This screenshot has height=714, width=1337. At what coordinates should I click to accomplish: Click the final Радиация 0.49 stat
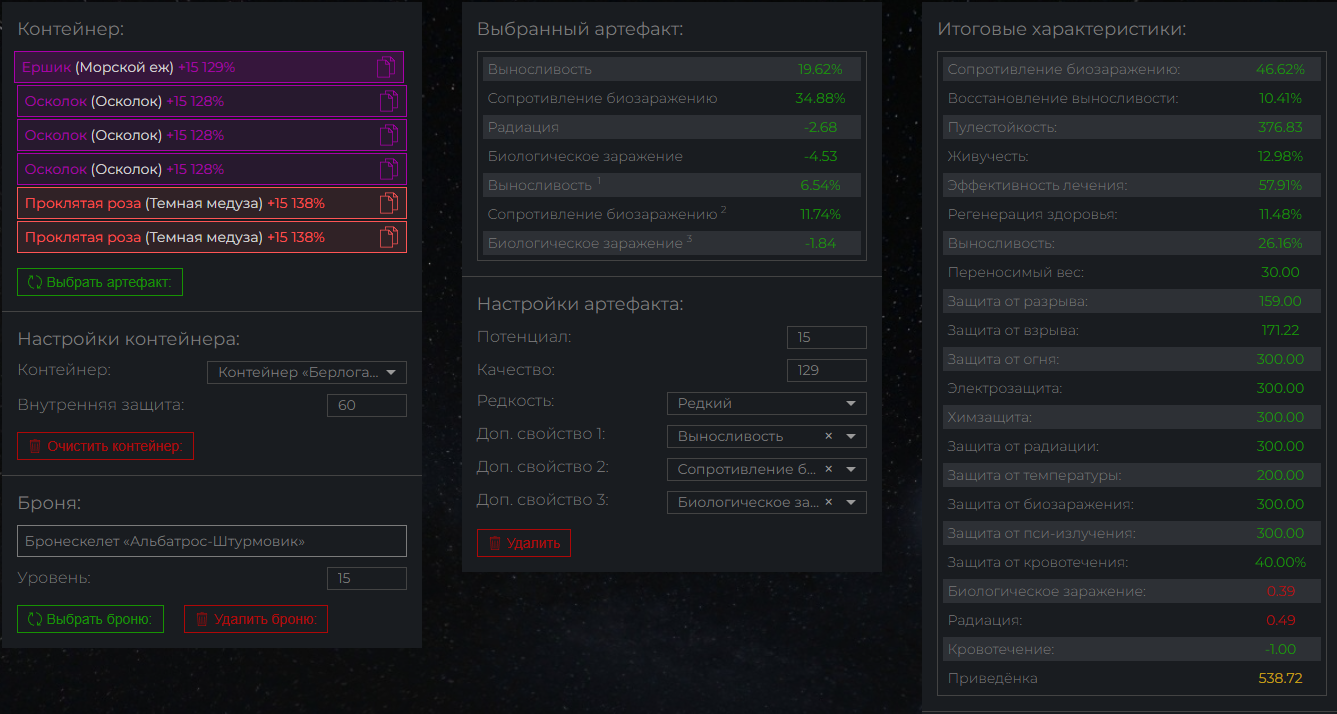1132,621
